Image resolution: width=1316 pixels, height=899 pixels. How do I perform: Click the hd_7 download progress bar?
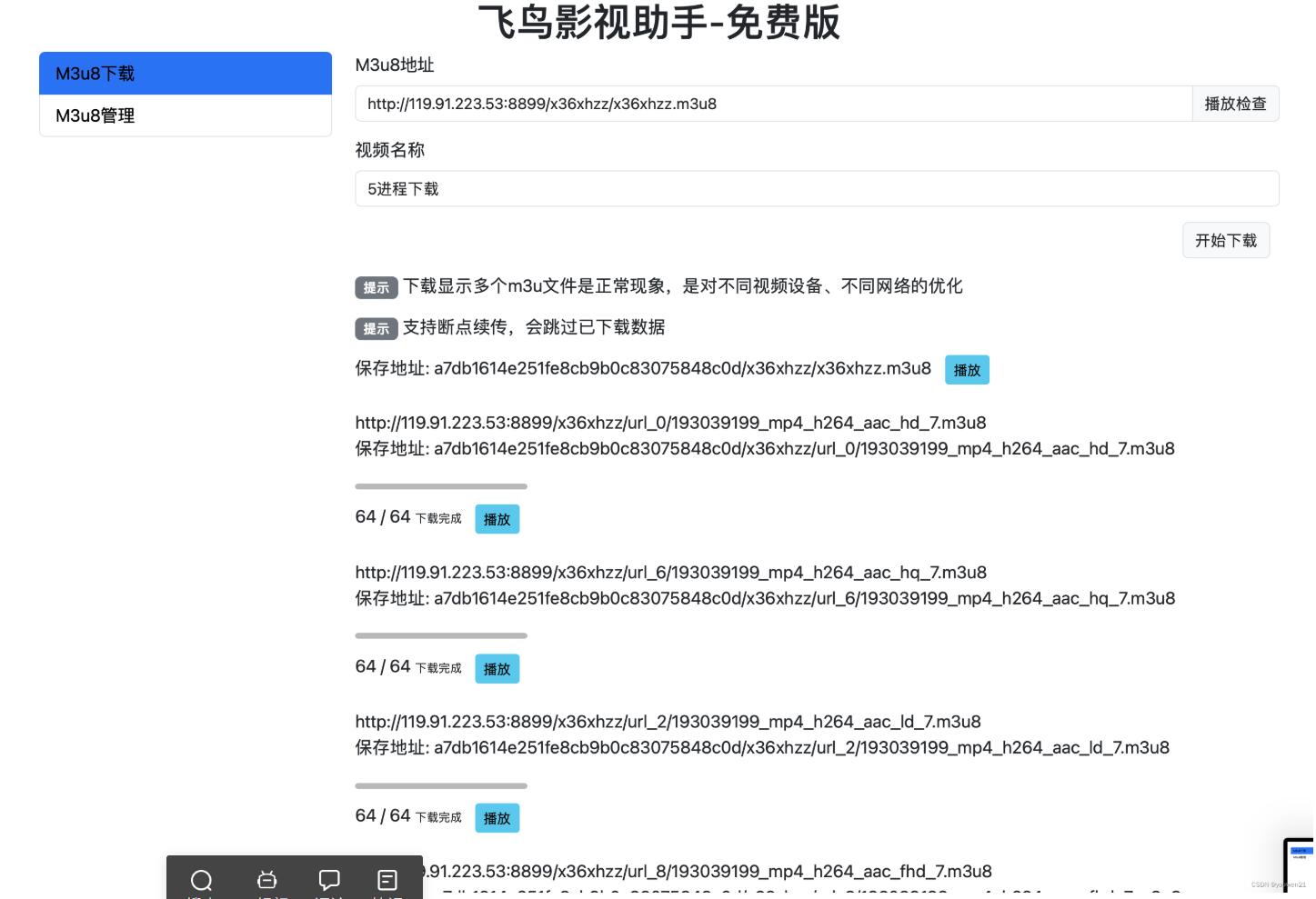[441, 486]
